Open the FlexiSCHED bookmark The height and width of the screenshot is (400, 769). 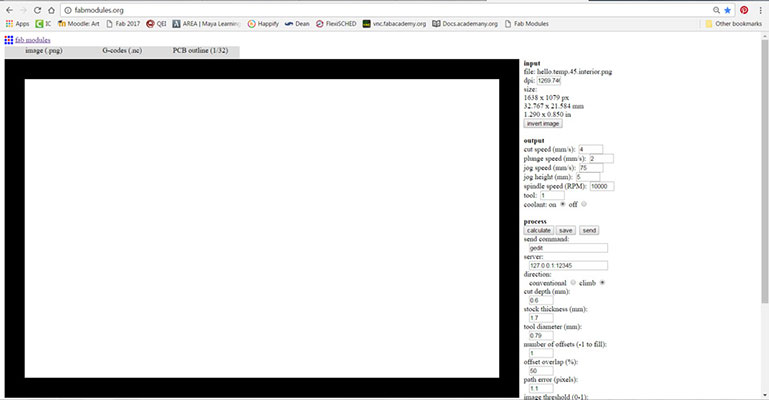click(x=336, y=24)
